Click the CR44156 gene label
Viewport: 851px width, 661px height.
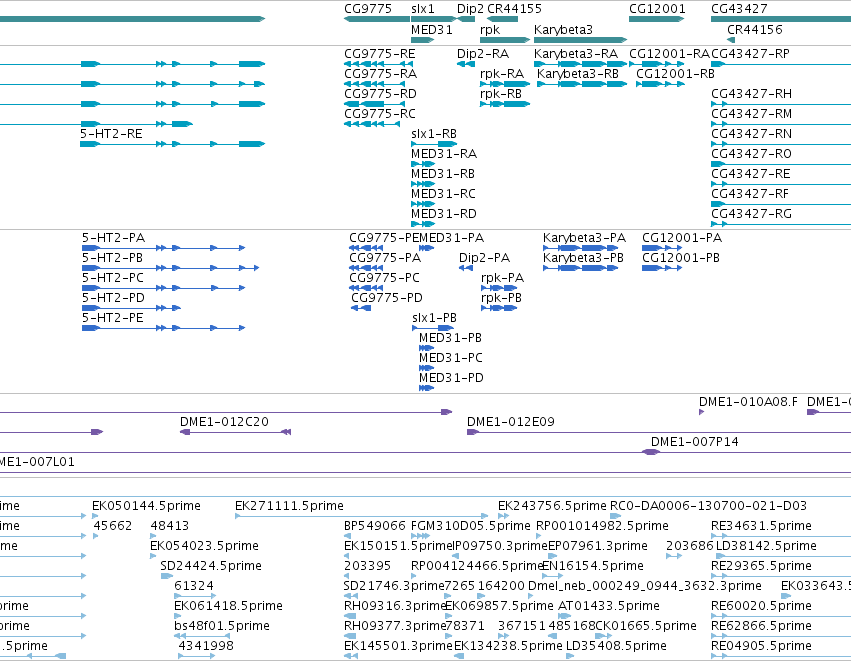tap(754, 29)
